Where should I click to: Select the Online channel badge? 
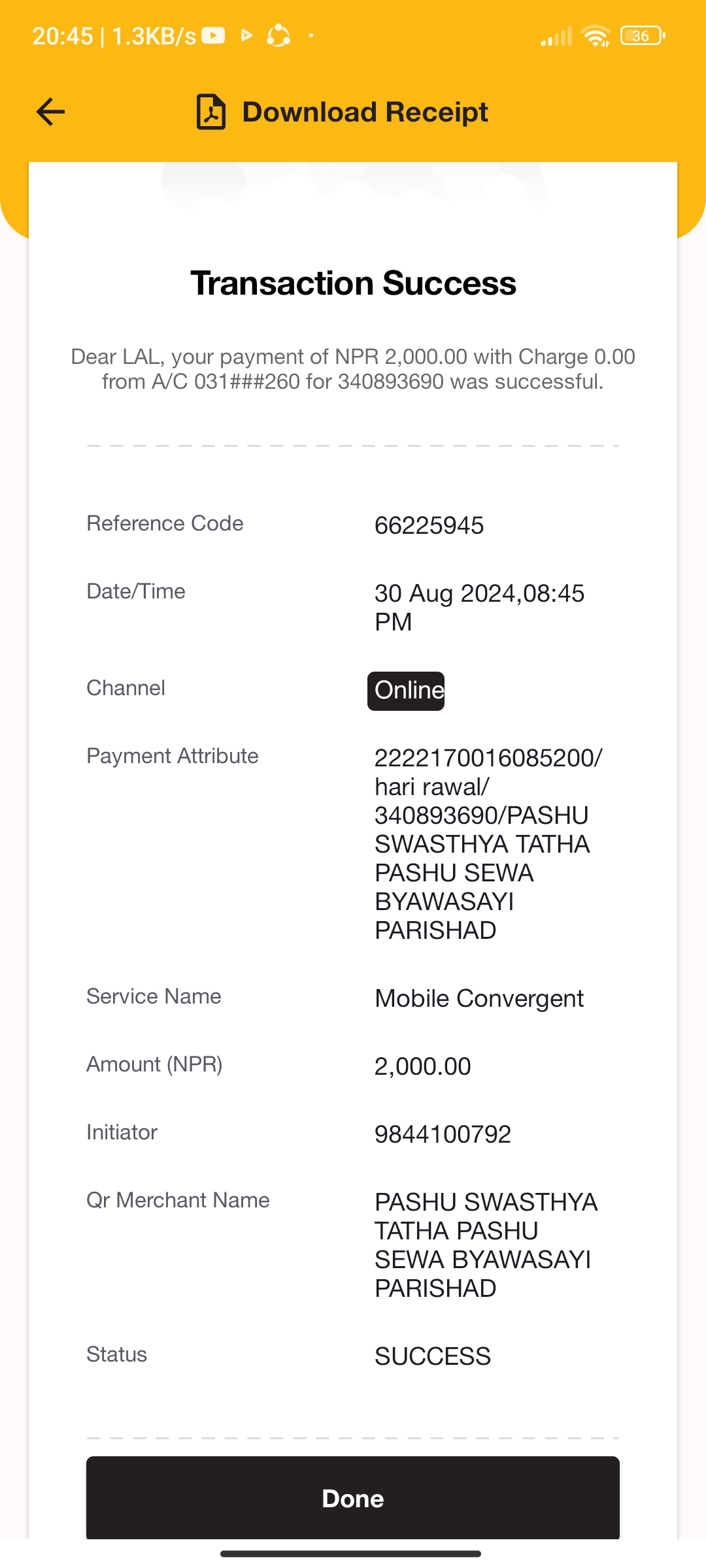click(406, 691)
